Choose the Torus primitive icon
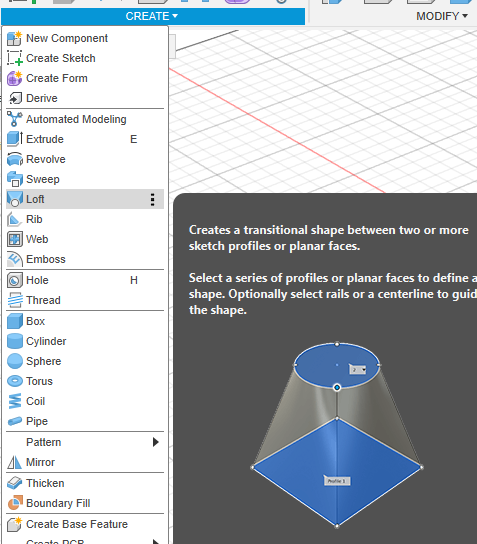The image size is (477, 544). click(x=15, y=381)
